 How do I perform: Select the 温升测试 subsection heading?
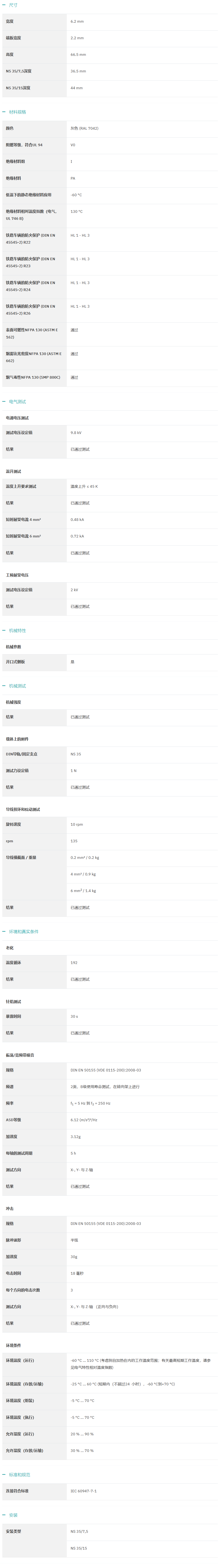point(13,472)
